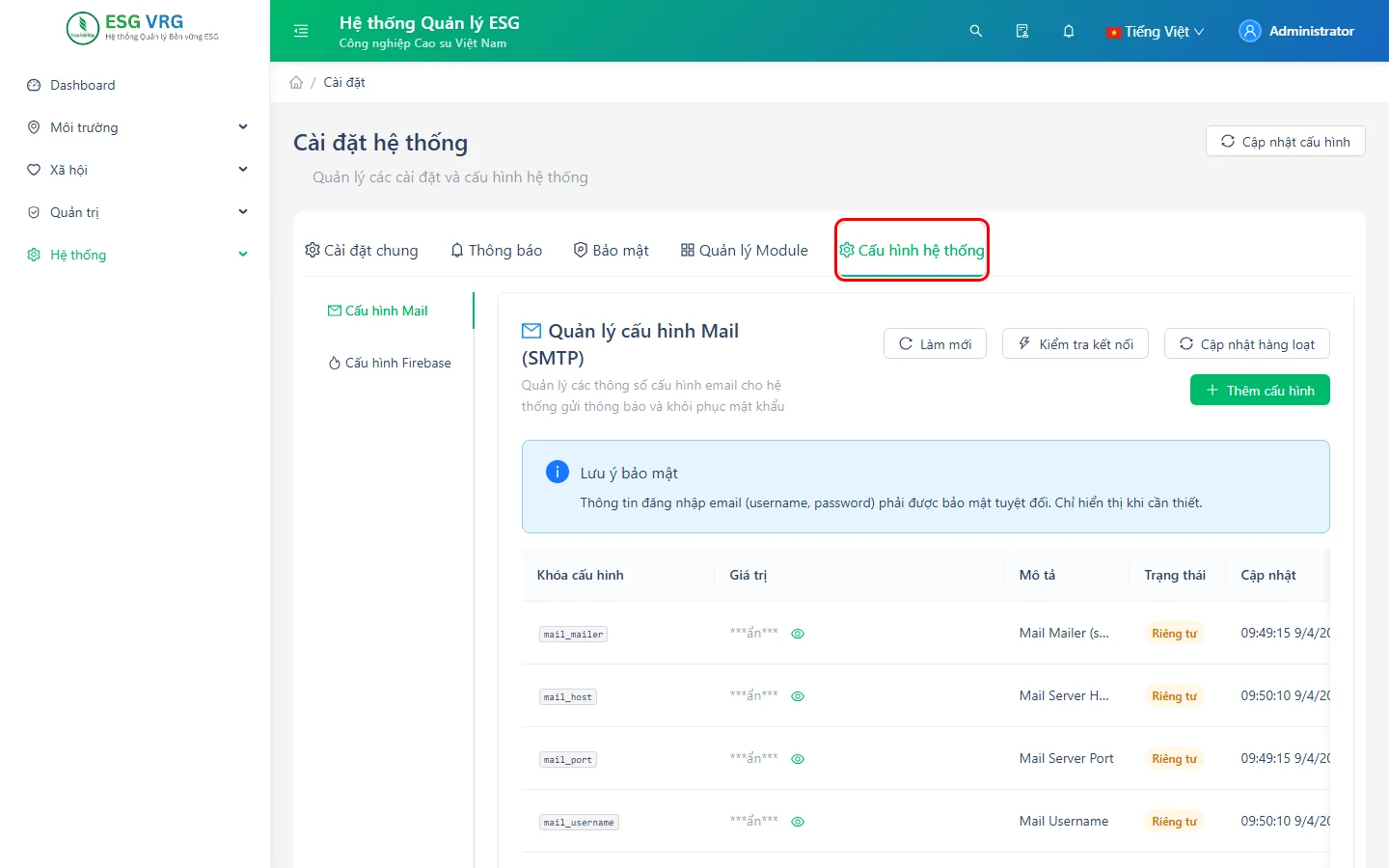Click the Trạng thái column header
The width and height of the screenshot is (1389, 868).
coord(1175,575)
